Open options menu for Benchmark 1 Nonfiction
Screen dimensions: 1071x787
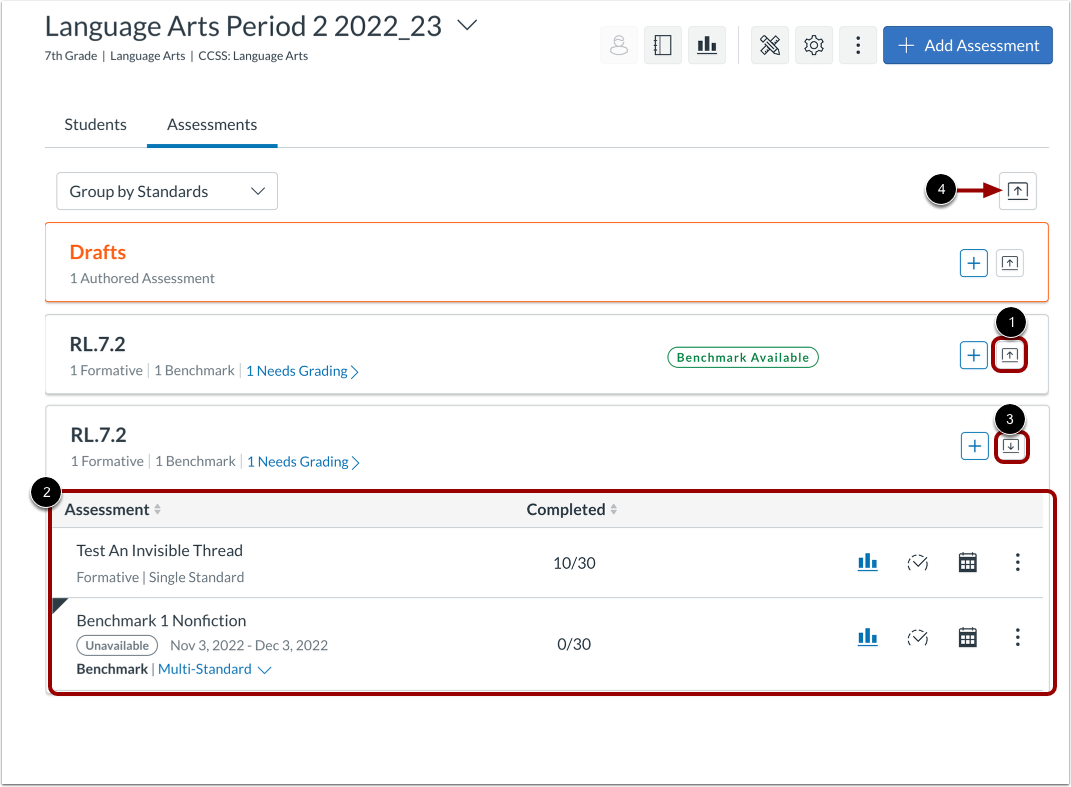[1018, 637]
